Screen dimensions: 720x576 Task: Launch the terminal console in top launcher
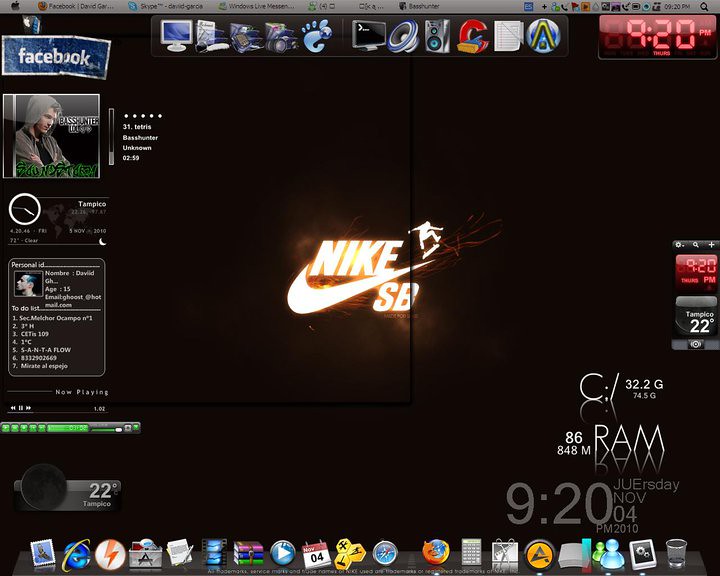(369, 35)
